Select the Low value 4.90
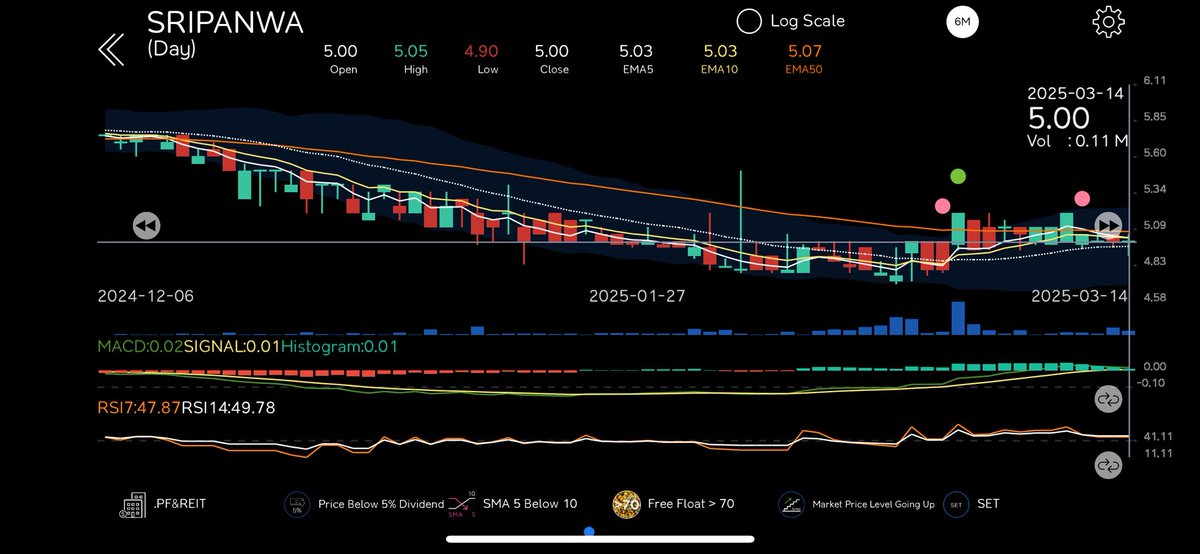This screenshot has width=1200, height=554. (481, 51)
